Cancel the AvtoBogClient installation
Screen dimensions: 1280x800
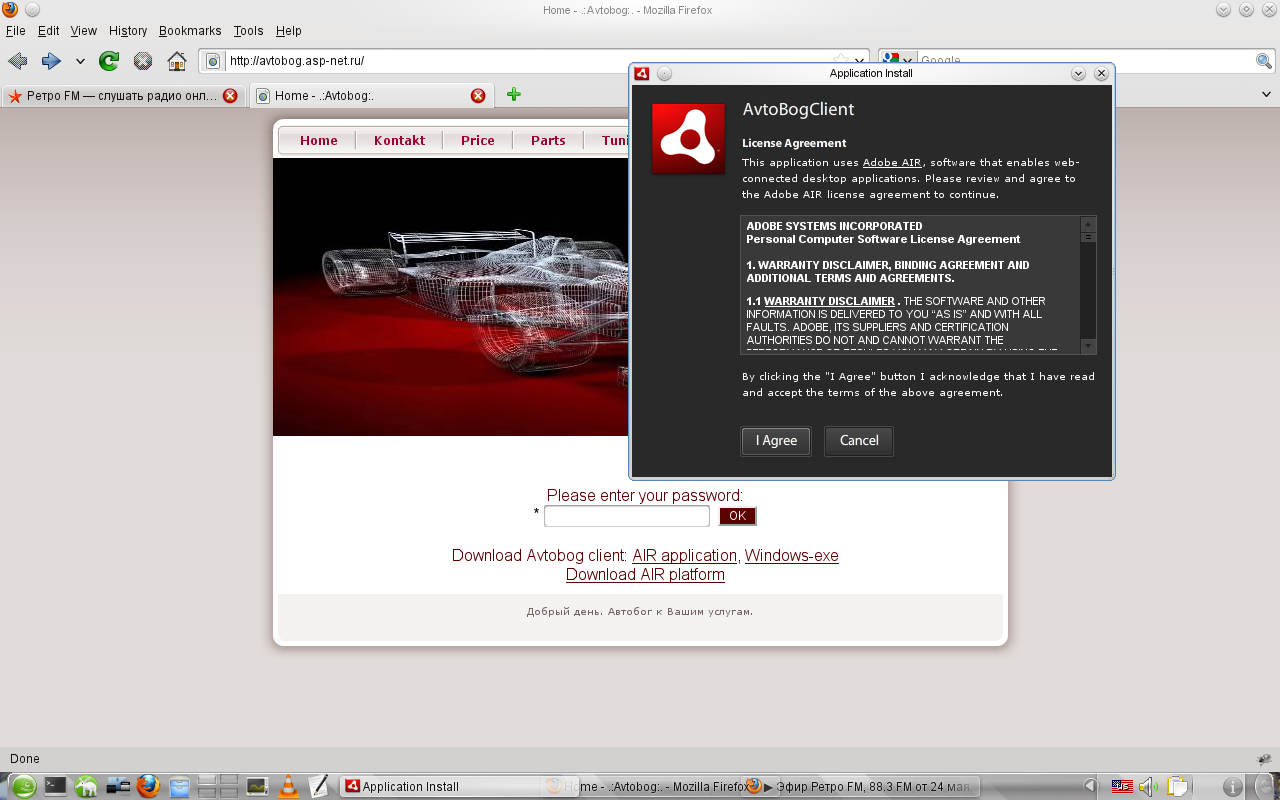tap(859, 441)
